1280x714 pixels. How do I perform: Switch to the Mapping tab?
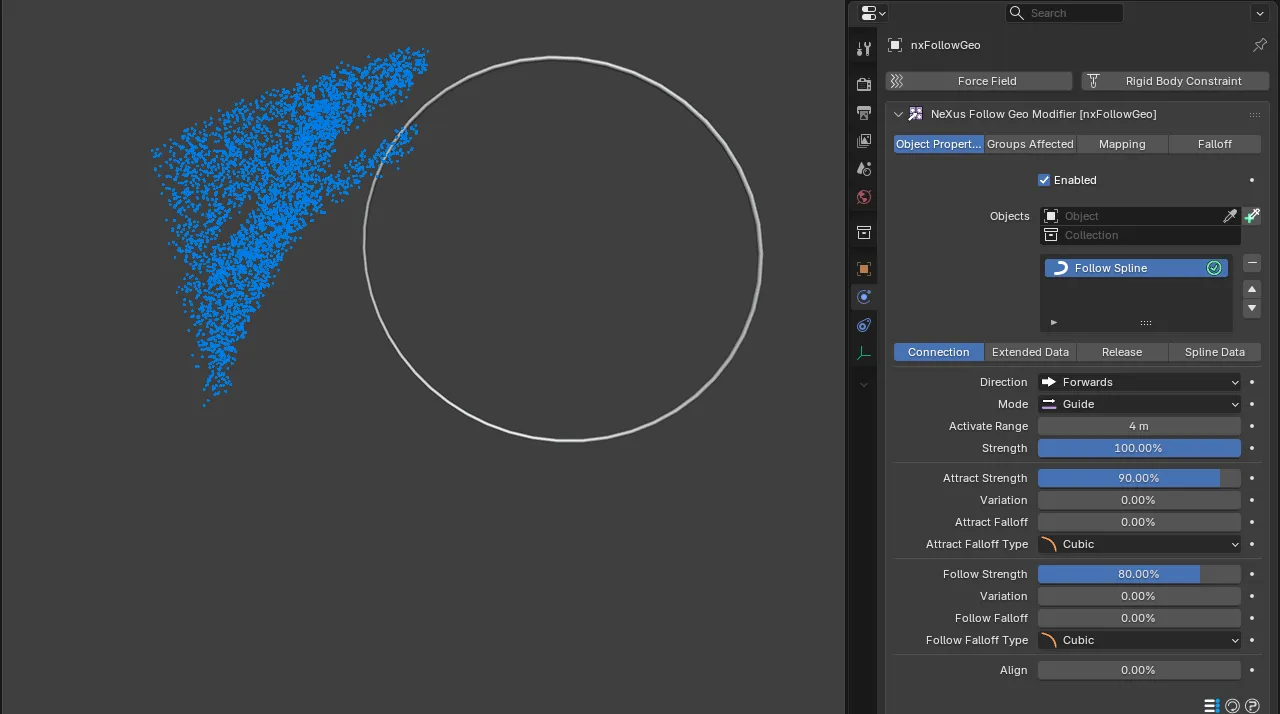coord(1122,144)
